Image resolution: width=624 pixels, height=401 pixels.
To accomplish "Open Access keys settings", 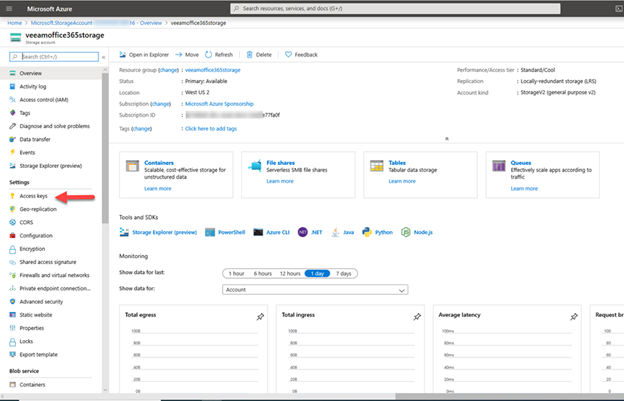I will [33, 196].
